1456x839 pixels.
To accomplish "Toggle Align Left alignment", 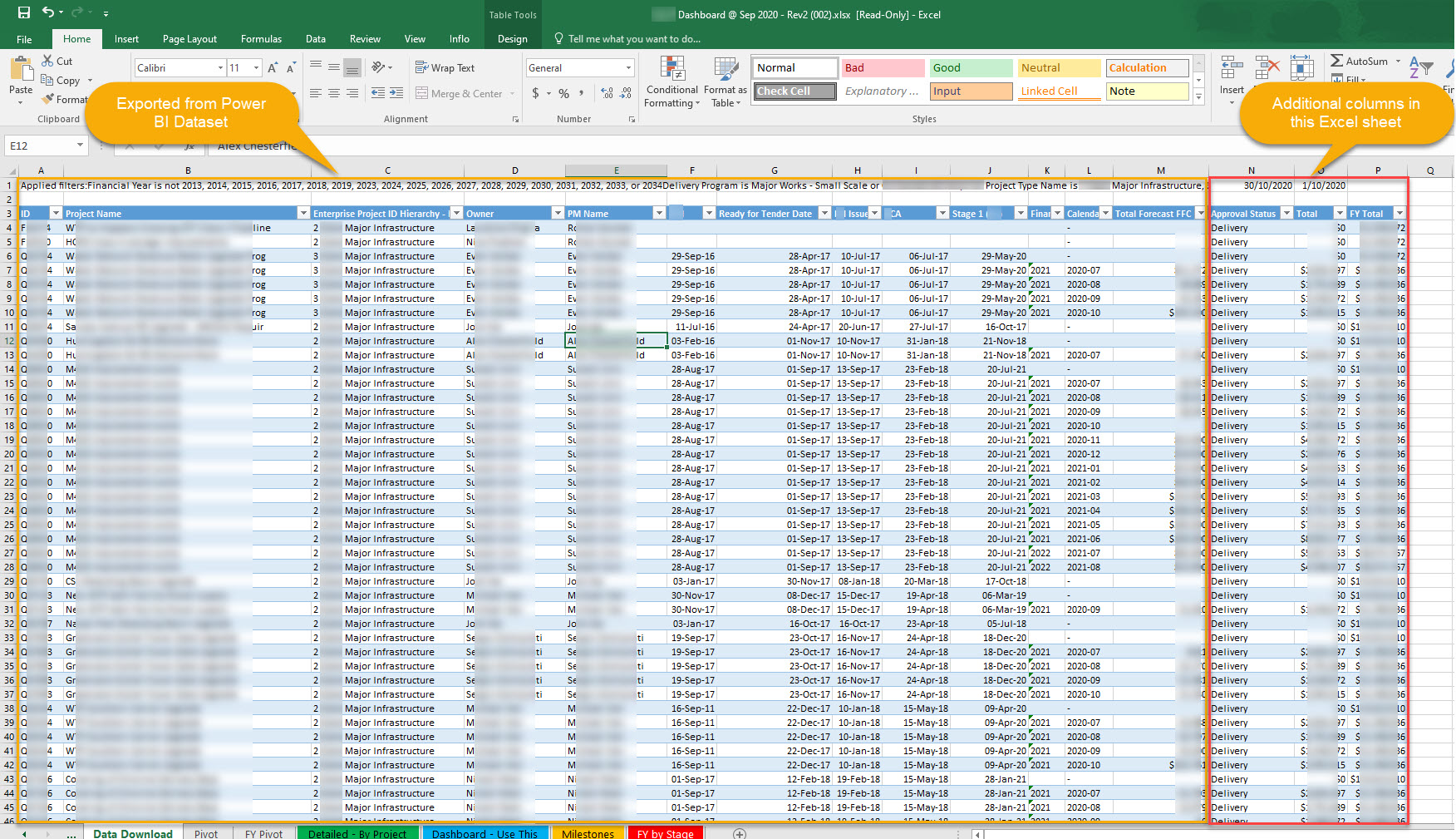I will pos(316,93).
